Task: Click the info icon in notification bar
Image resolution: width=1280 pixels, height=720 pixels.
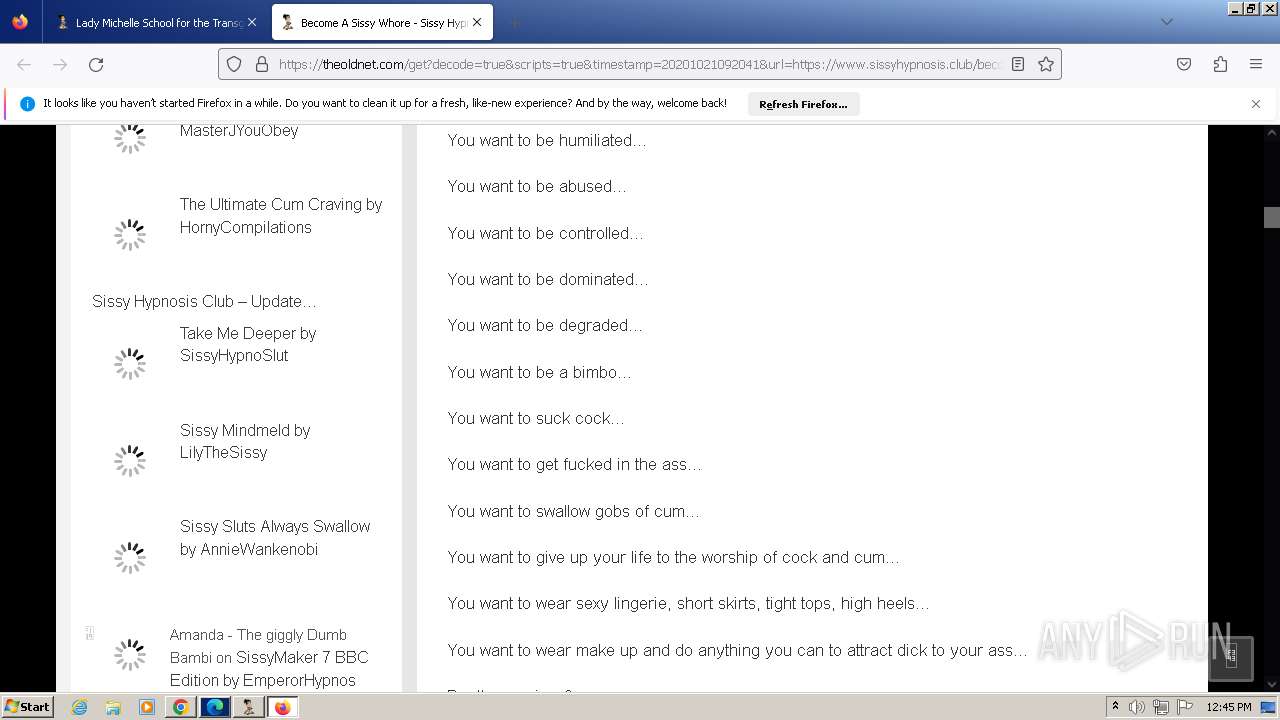Action: click(x=27, y=104)
